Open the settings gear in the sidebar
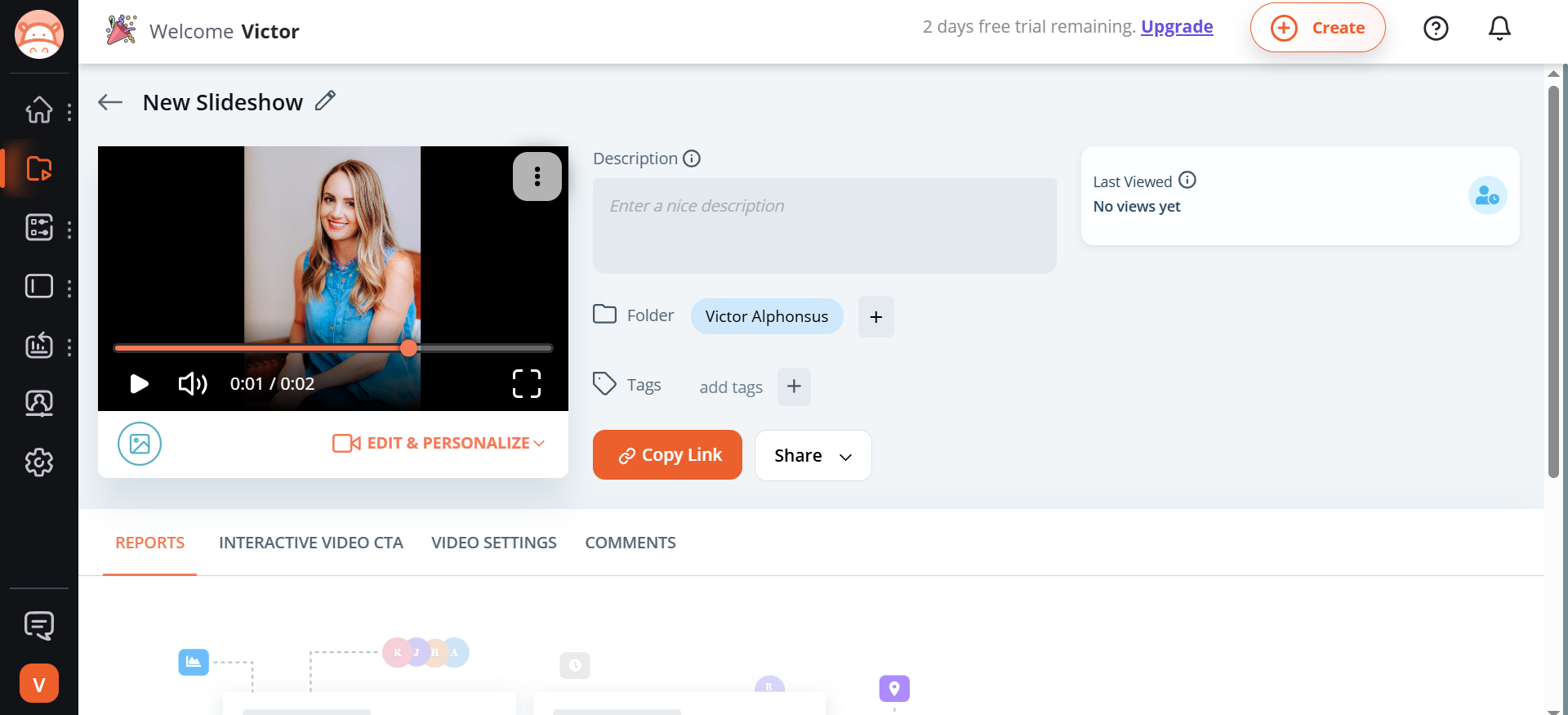The width and height of the screenshot is (1568, 715). (x=38, y=463)
